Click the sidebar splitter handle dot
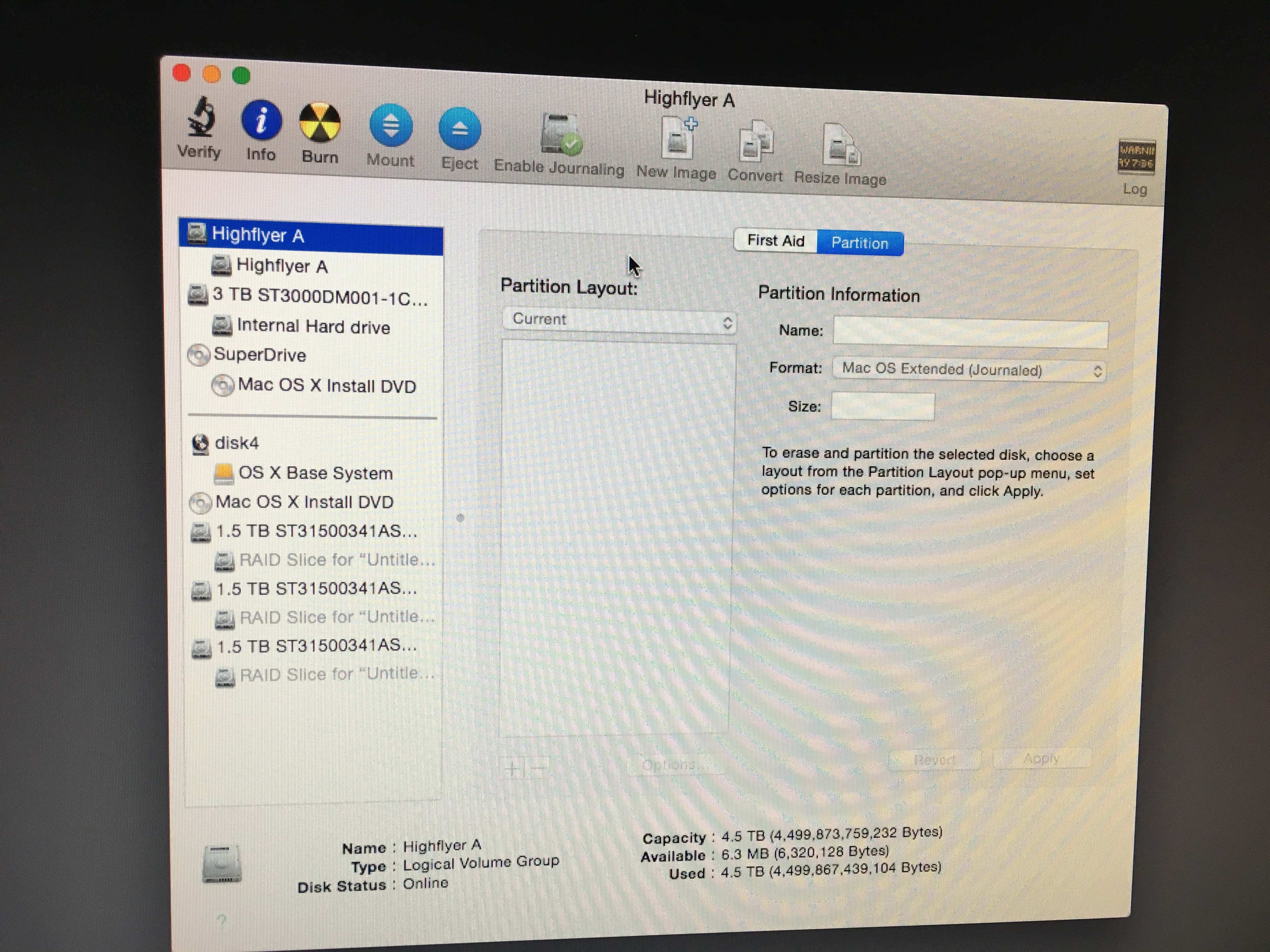The width and height of the screenshot is (1270, 952). click(460, 518)
